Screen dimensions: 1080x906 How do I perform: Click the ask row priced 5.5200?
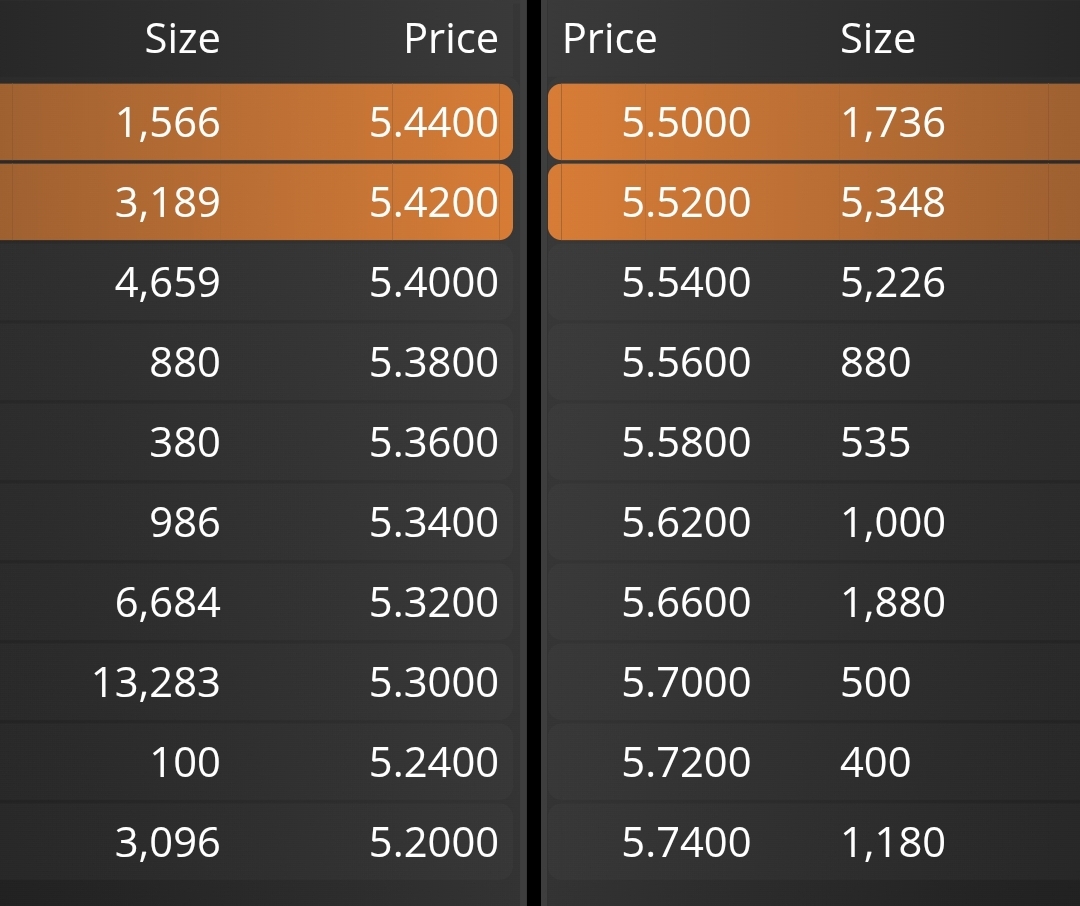814,202
